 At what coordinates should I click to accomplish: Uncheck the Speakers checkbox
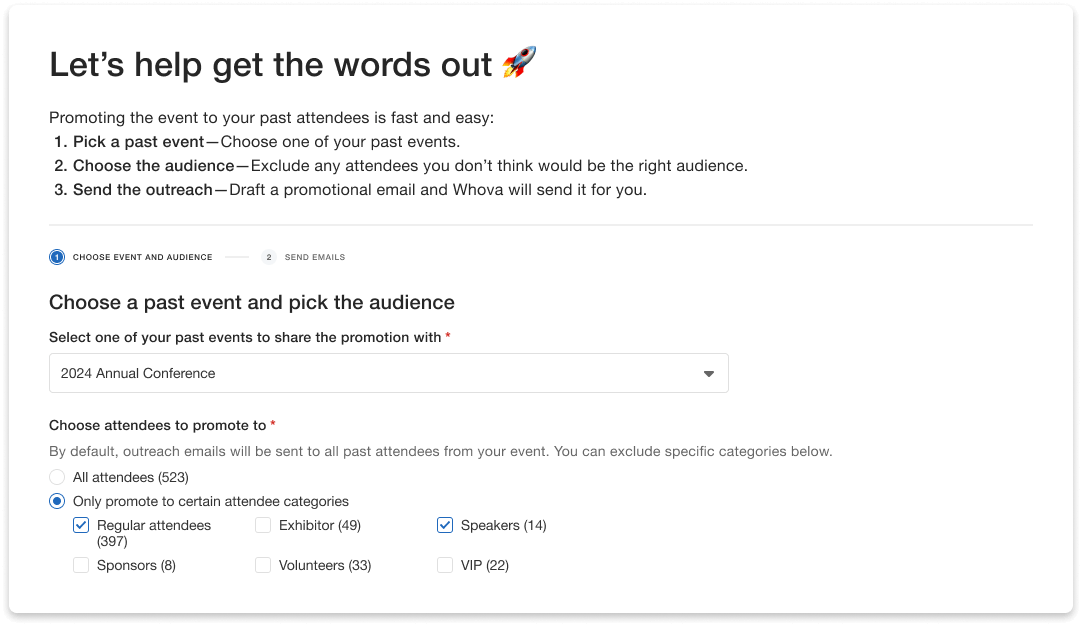click(445, 525)
